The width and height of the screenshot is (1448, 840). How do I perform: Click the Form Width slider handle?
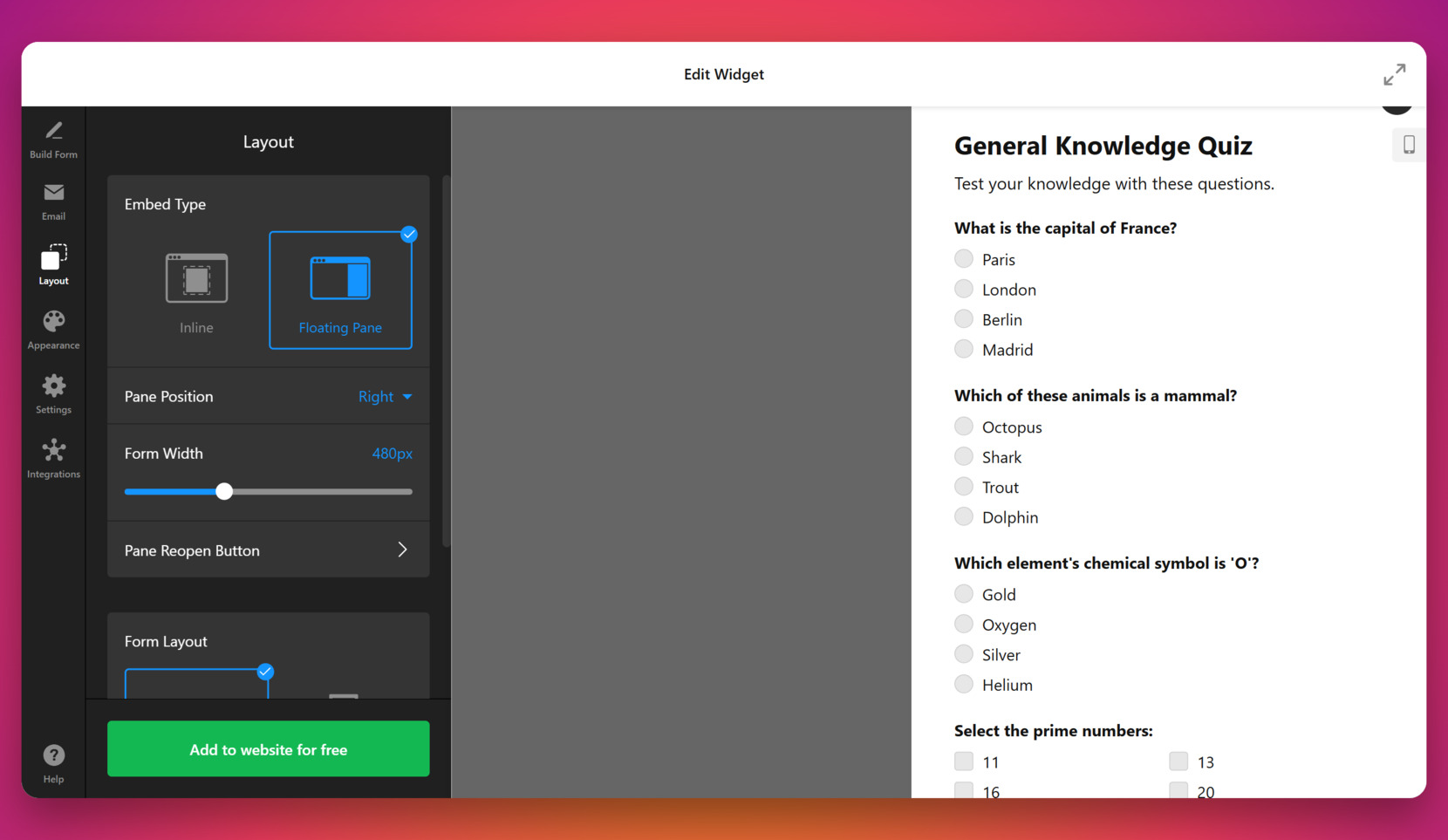coord(224,492)
